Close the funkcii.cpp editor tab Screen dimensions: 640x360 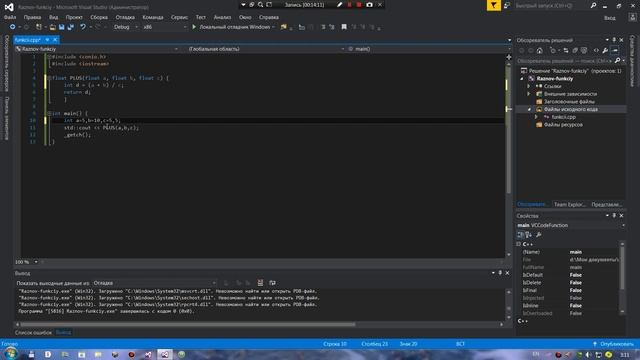(x=55, y=40)
